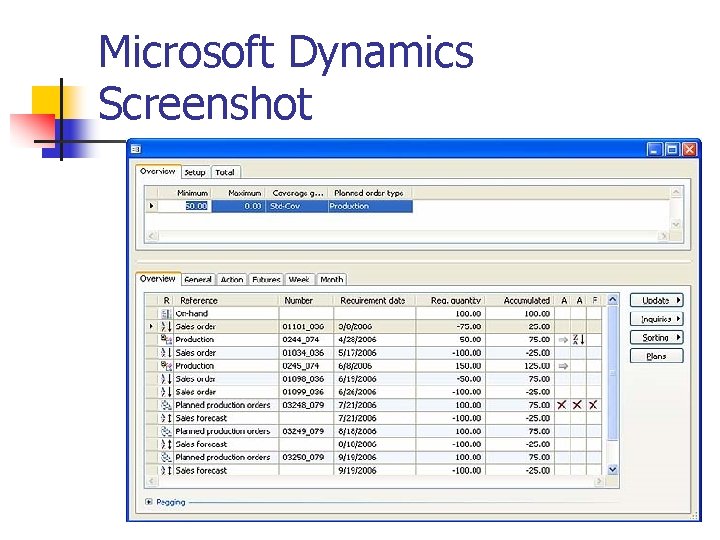The image size is (720, 540).
Task: Click the On-hand reference cell
Action: pyautogui.click(x=225, y=314)
